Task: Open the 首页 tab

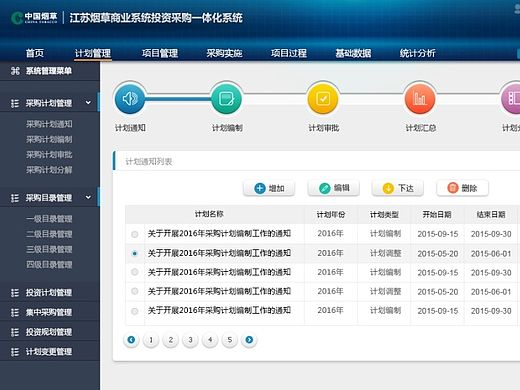Action: click(35, 53)
